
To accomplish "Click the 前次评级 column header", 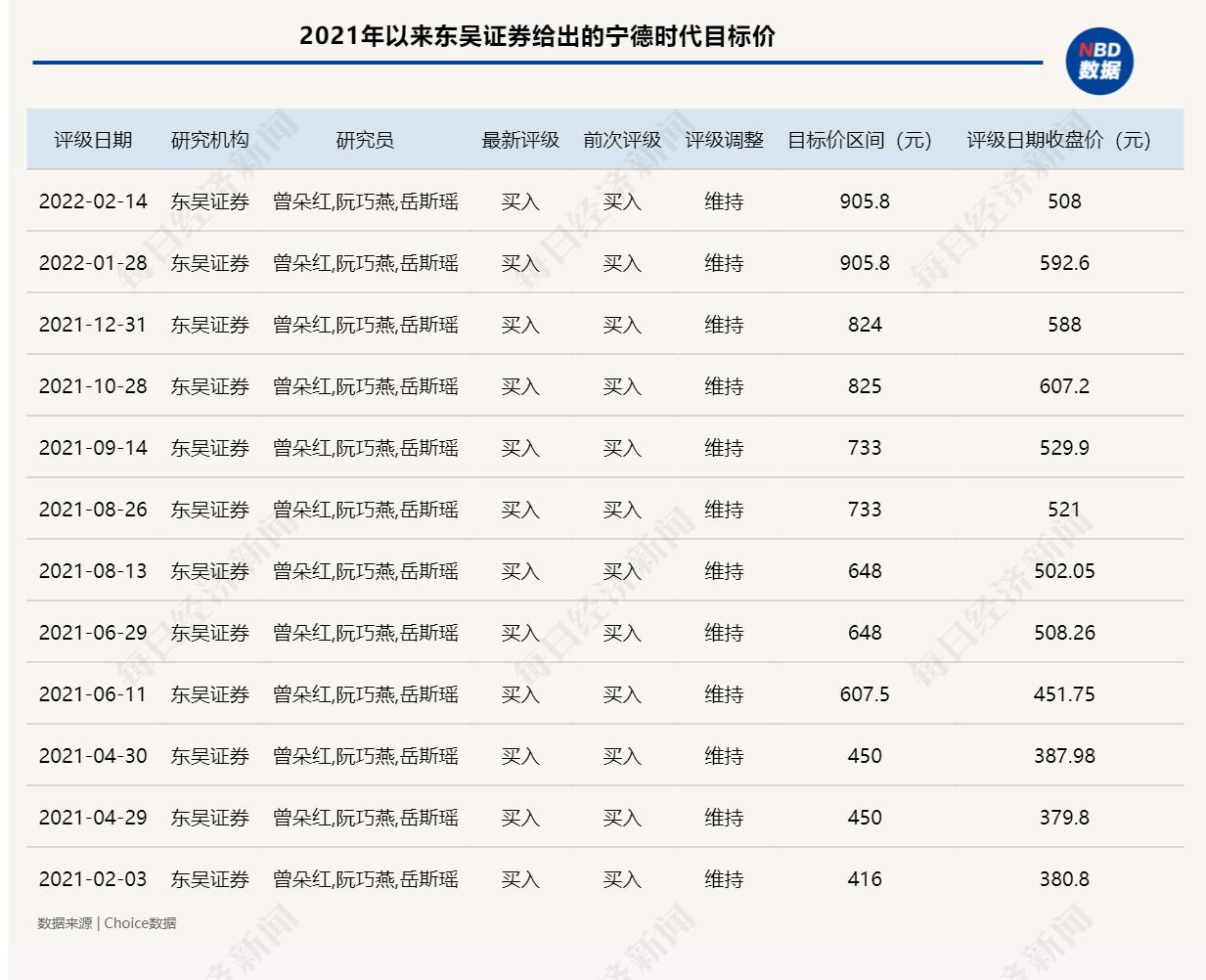I will [622, 140].
